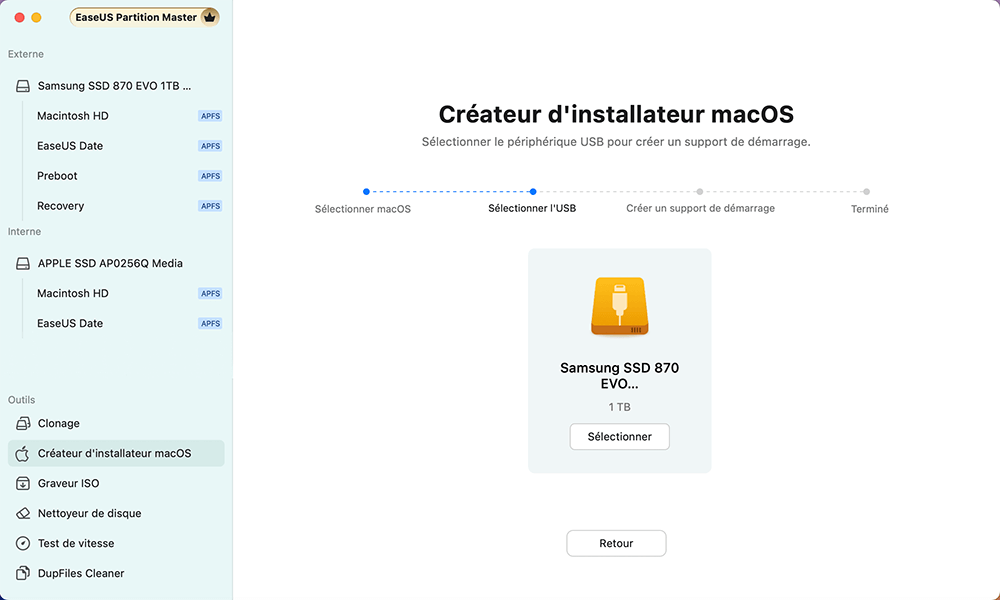Go to the Sélectionner macOS step

365,209
